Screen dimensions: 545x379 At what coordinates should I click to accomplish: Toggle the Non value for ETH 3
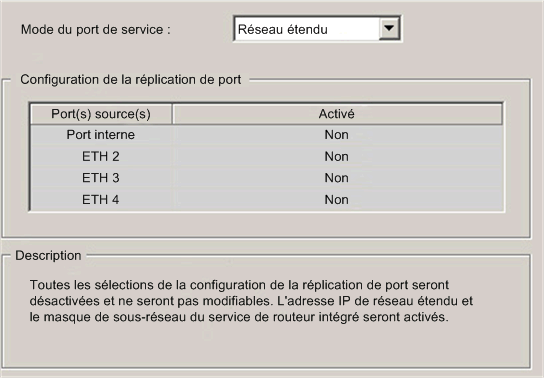coord(337,178)
